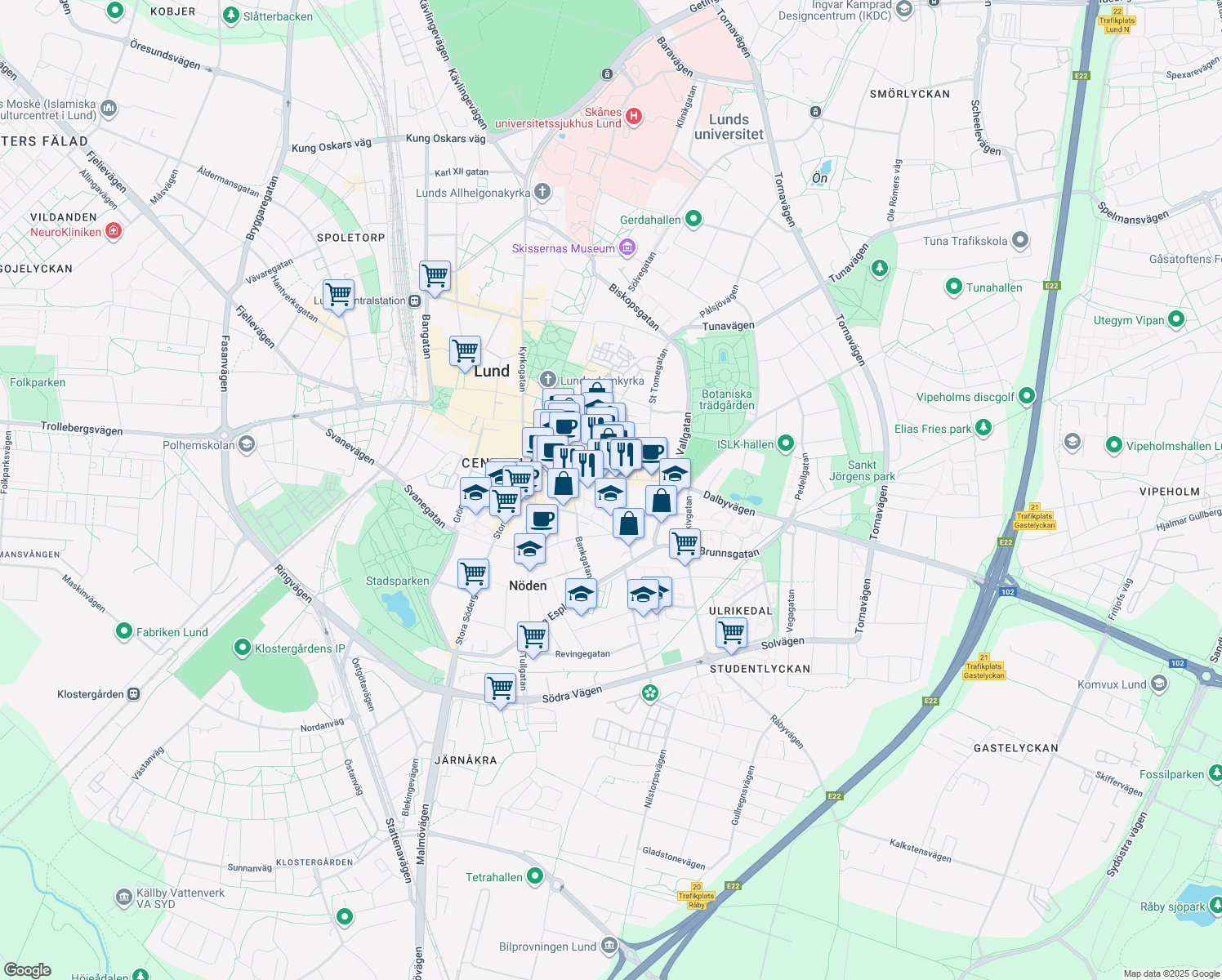Select the mosque icon for Islamiska kulturcentret
This screenshot has width=1222, height=980.
pos(109,108)
